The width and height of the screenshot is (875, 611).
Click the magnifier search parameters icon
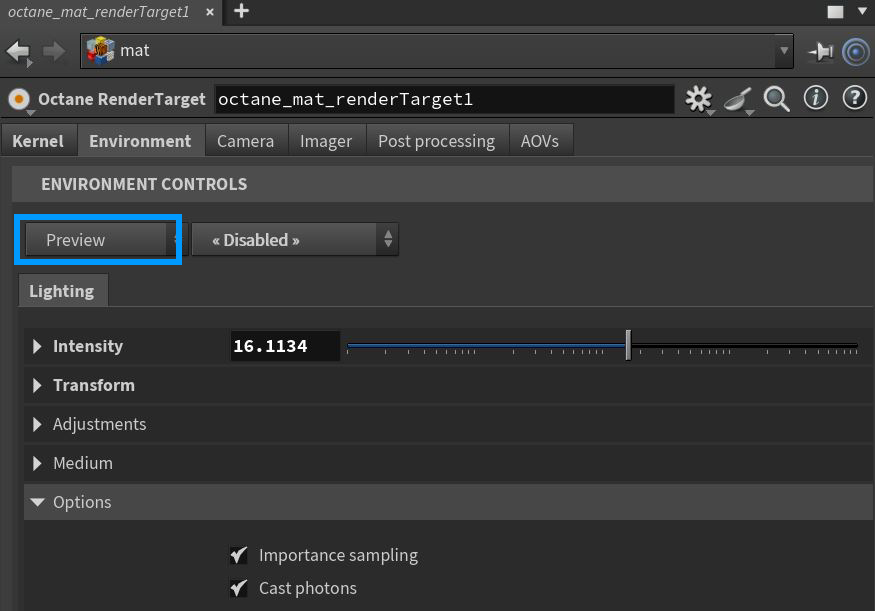776,98
